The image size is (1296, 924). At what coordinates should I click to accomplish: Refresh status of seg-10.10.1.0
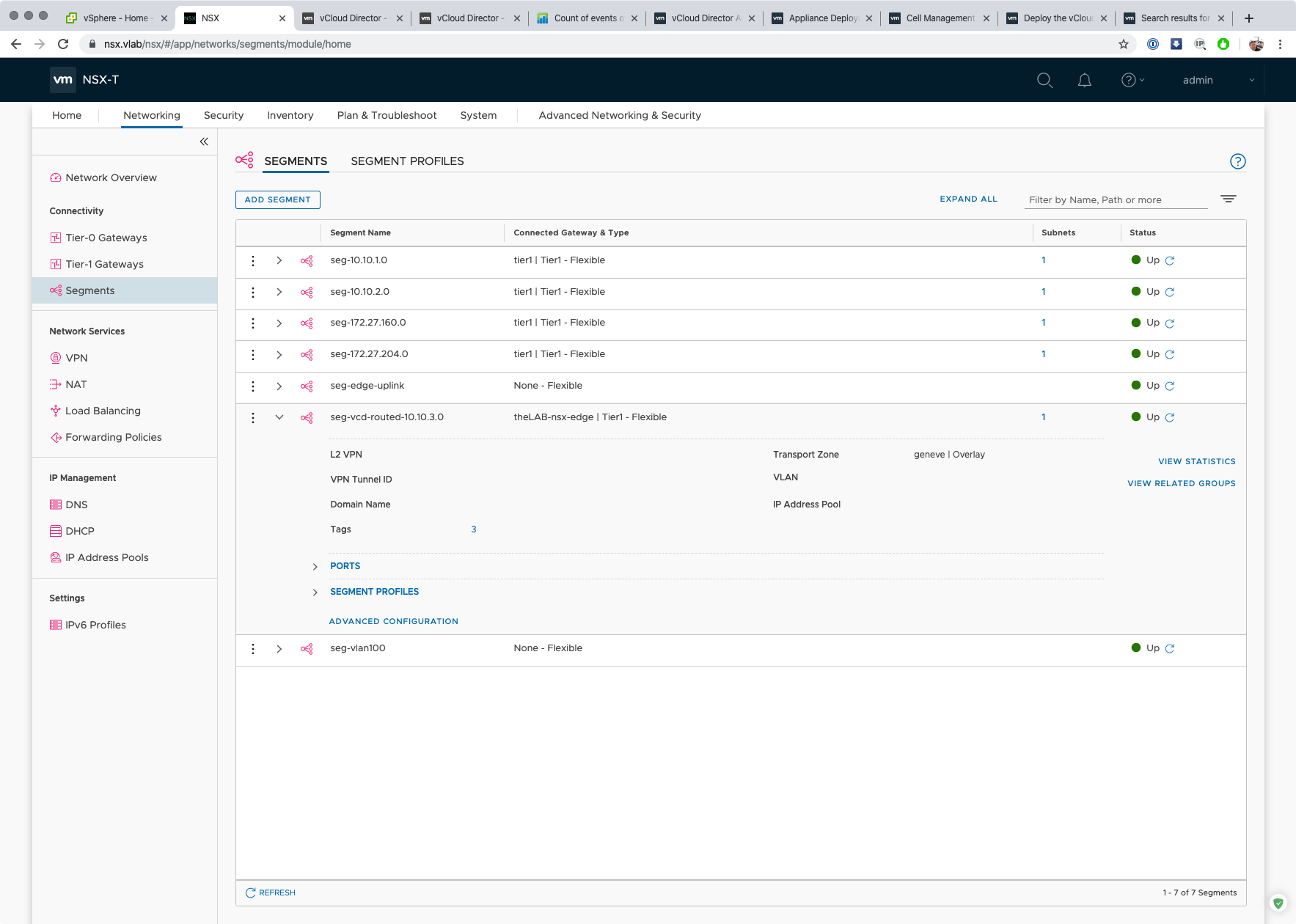point(1170,260)
